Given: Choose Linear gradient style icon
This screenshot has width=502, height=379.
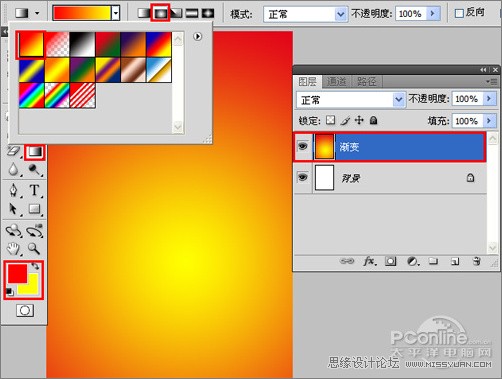Looking at the screenshot, I should 144,13.
